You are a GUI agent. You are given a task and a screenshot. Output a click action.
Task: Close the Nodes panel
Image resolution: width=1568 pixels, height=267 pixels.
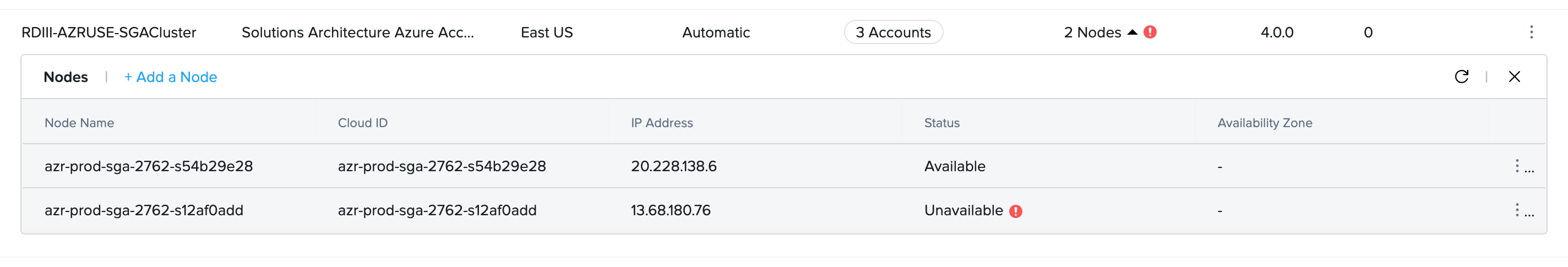click(1514, 77)
